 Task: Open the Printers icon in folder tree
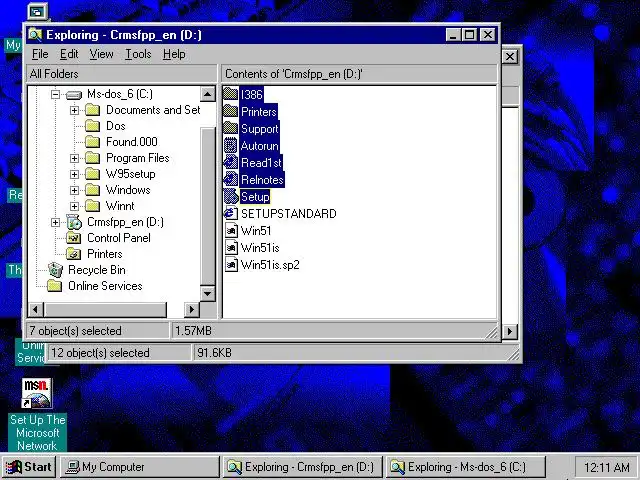[74, 254]
